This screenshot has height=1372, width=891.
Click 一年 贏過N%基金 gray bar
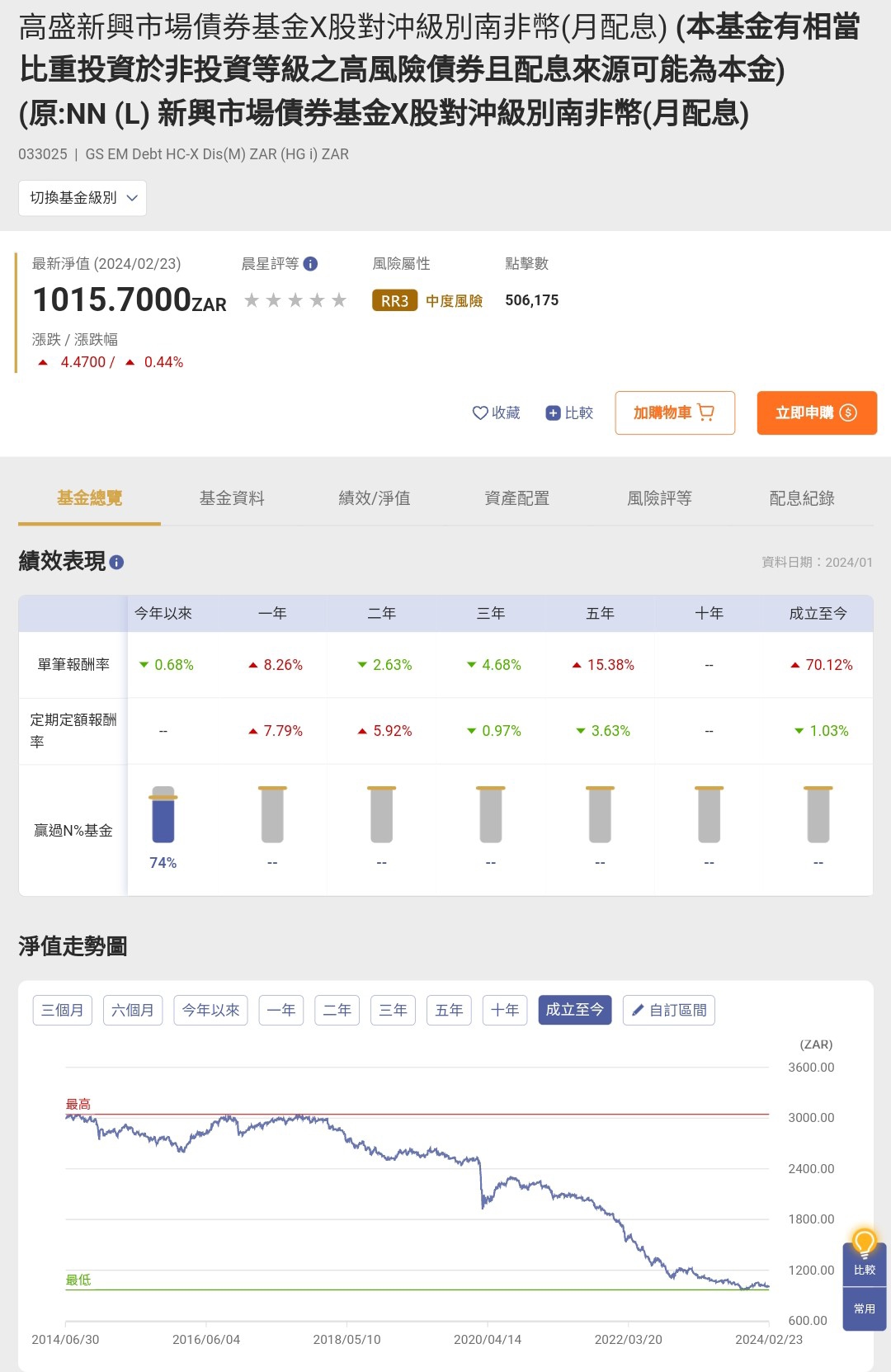pyautogui.click(x=272, y=815)
